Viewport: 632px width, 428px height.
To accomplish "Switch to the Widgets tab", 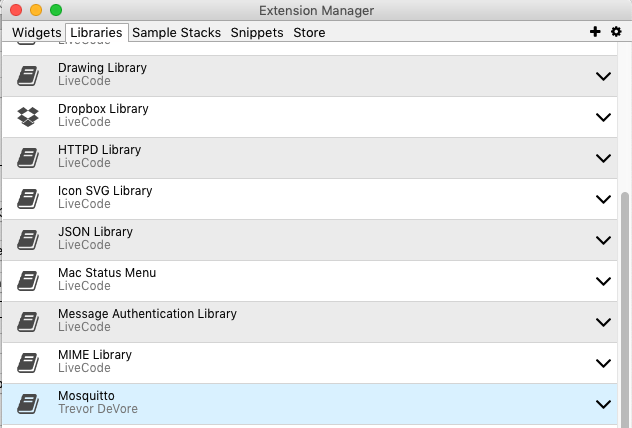I will (36, 33).
